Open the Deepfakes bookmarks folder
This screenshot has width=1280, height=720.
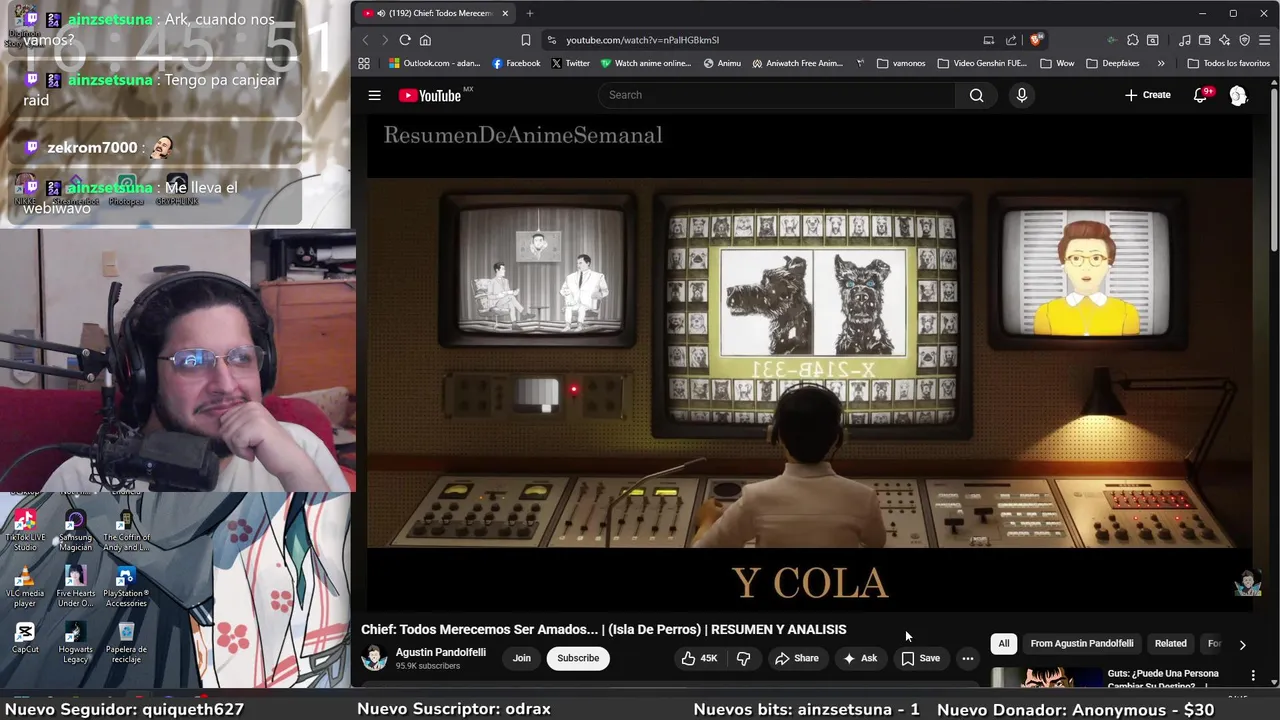coord(1112,63)
